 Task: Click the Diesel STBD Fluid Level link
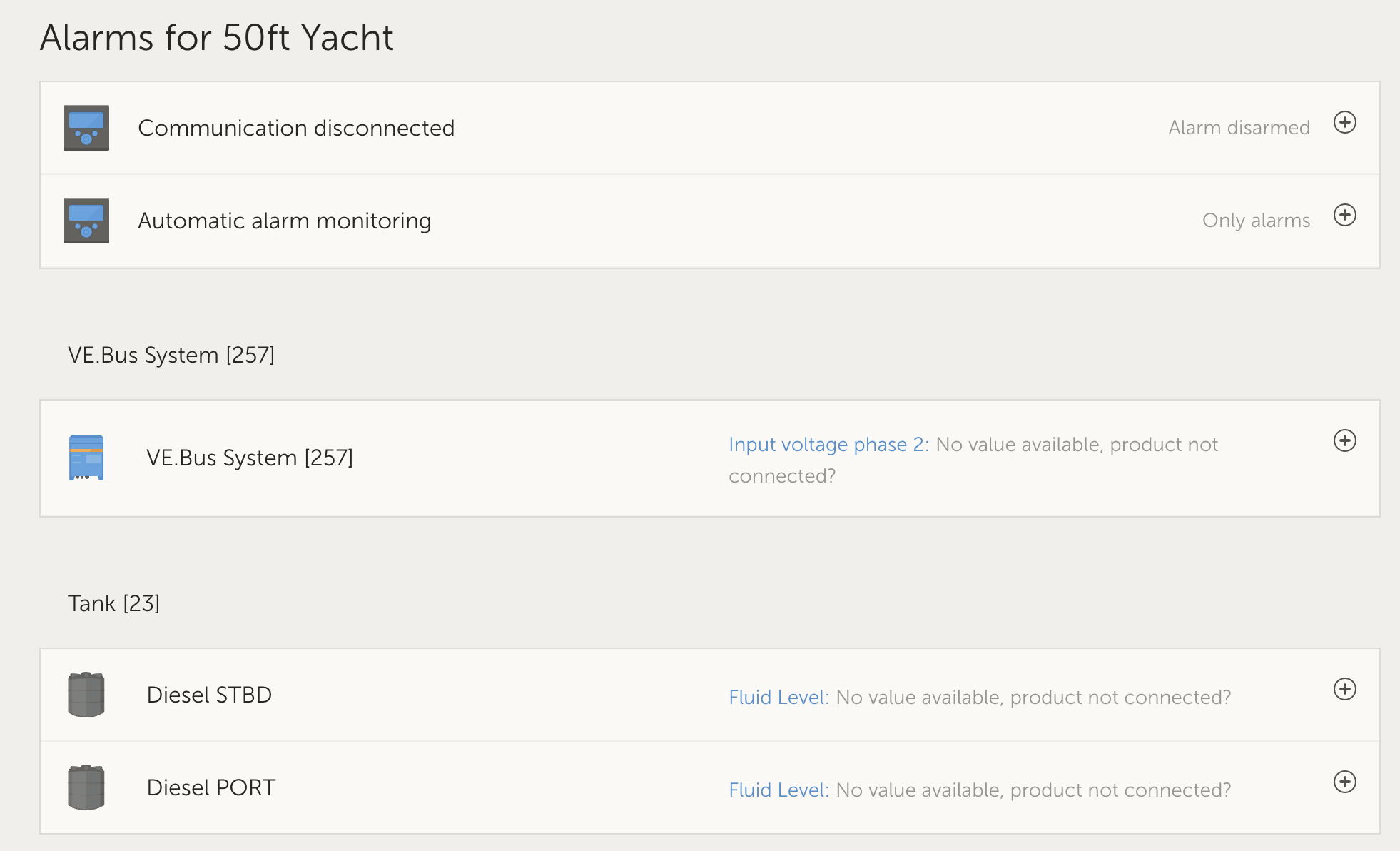click(778, 698)
